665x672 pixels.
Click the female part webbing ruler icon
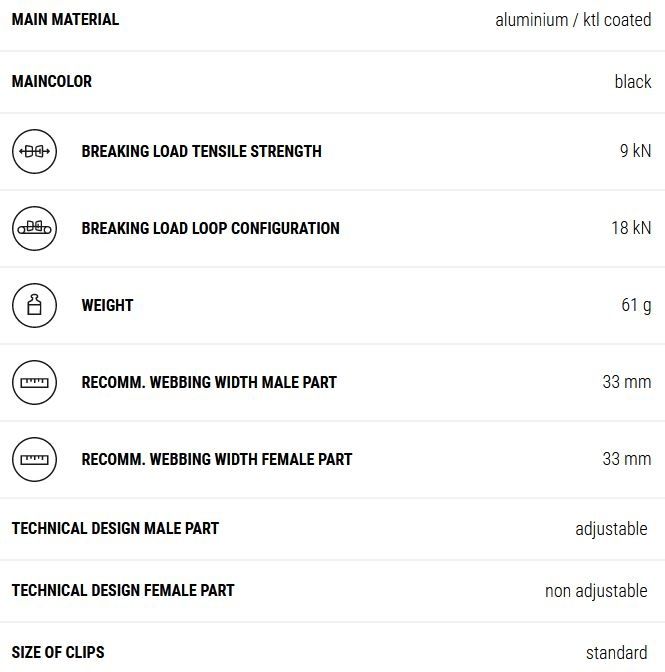(x=35, y=460)
